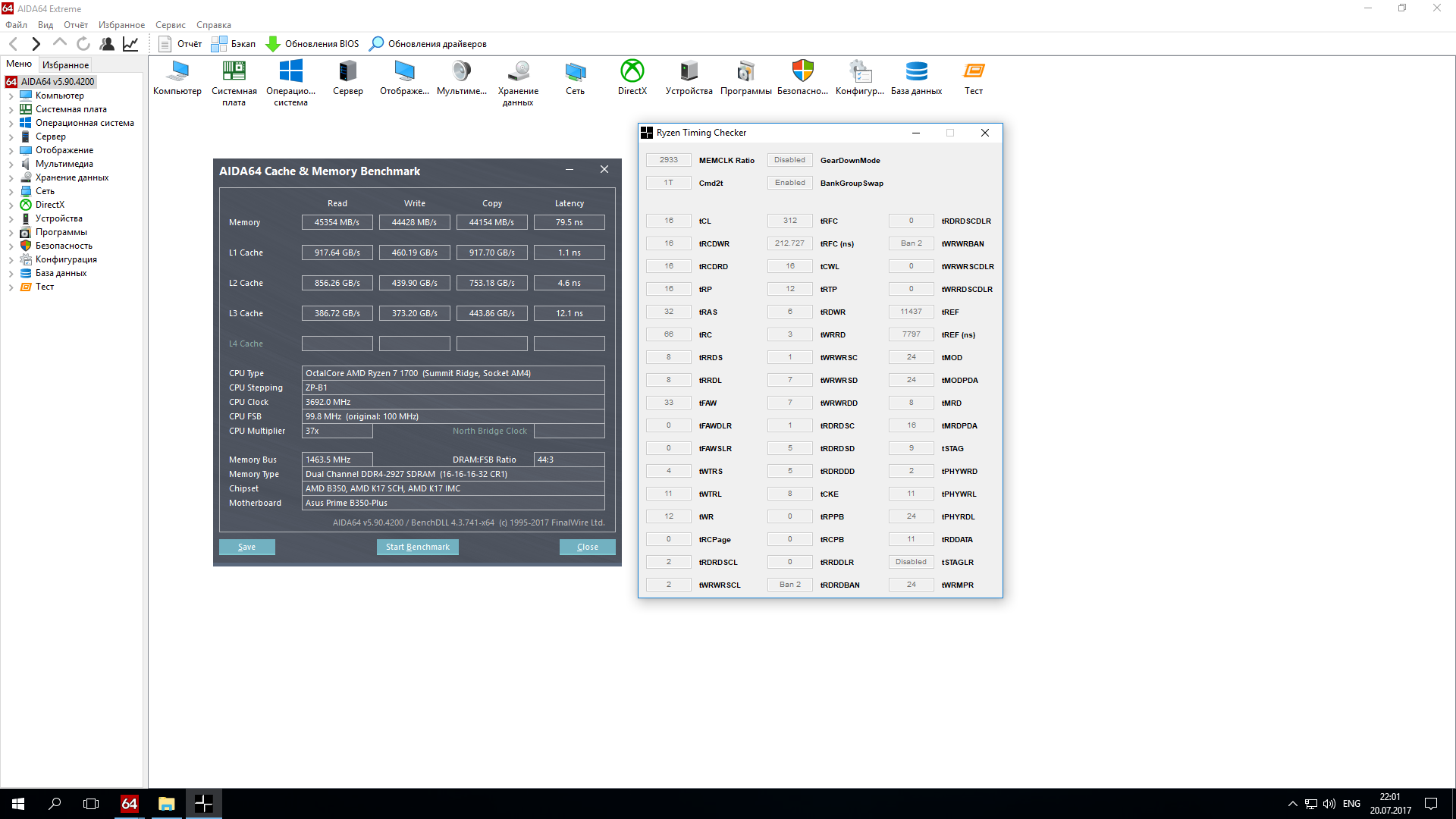This screenshot has height=819, width=1456.
Task: Click the Start Benchmark button
Action: (x=417, y=547)
